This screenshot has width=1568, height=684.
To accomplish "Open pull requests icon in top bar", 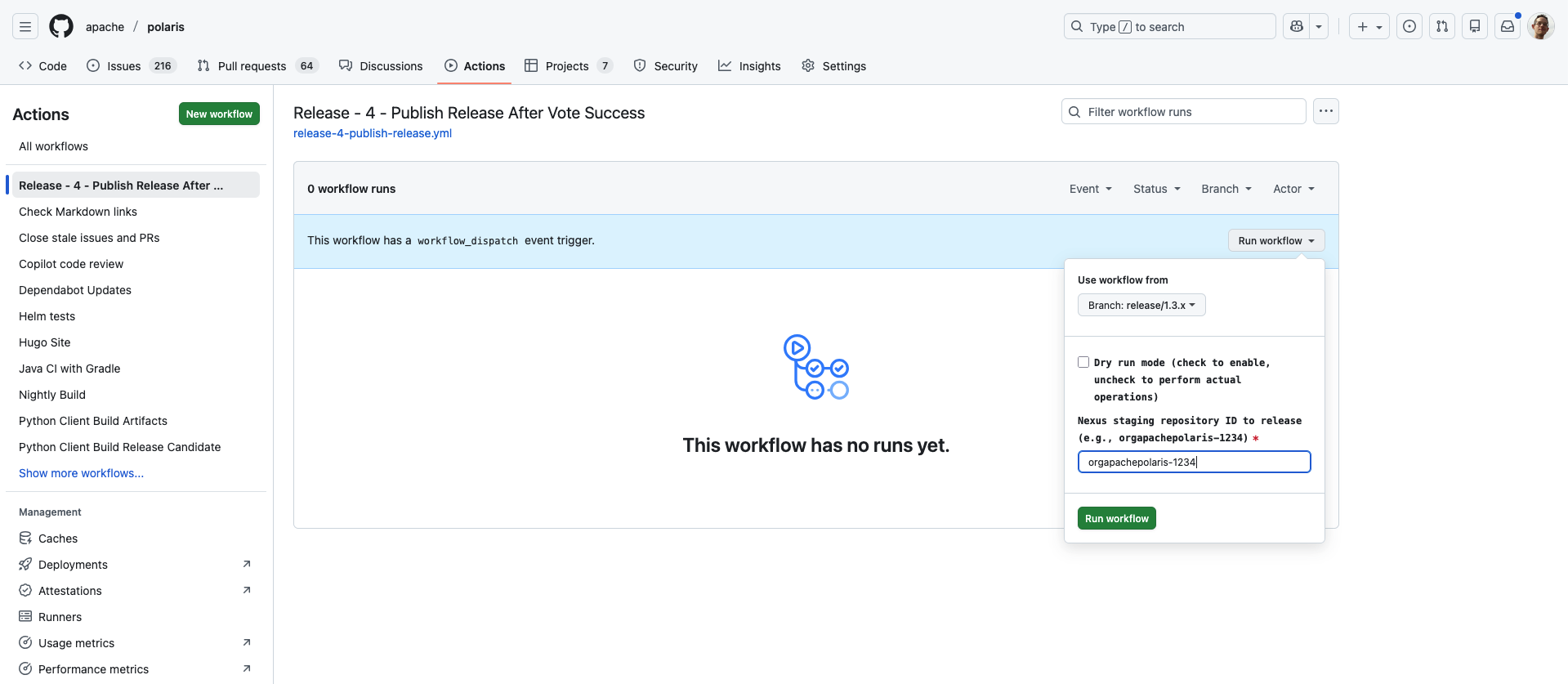I will pyautogui.click(x=1442, y=26).
